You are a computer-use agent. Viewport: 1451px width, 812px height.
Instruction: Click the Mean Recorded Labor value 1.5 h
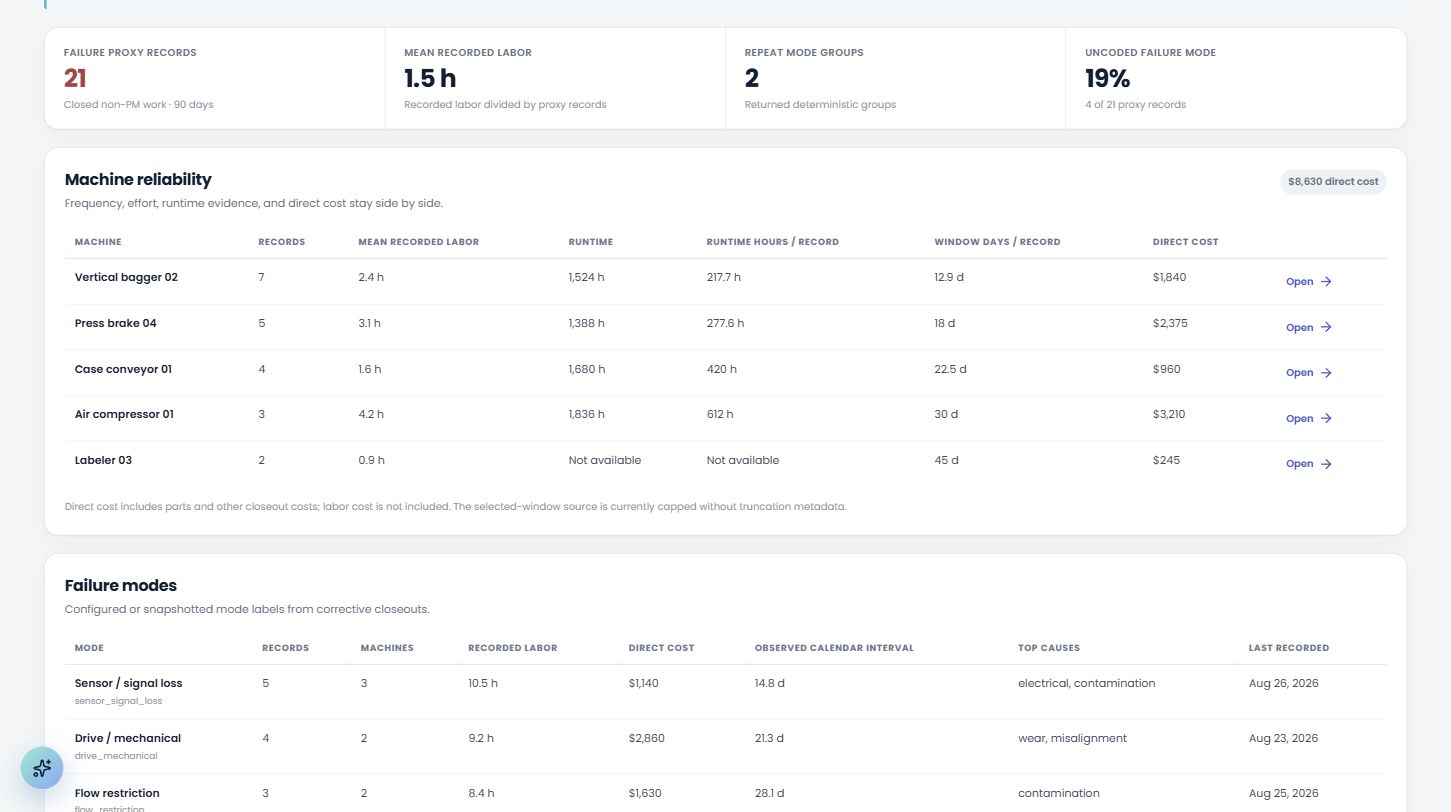click(431, 78)
